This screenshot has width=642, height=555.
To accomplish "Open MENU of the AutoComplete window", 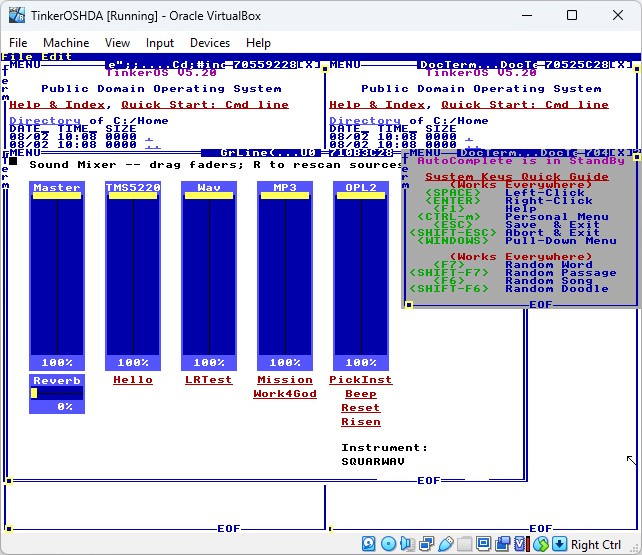I will coord(425,153).
